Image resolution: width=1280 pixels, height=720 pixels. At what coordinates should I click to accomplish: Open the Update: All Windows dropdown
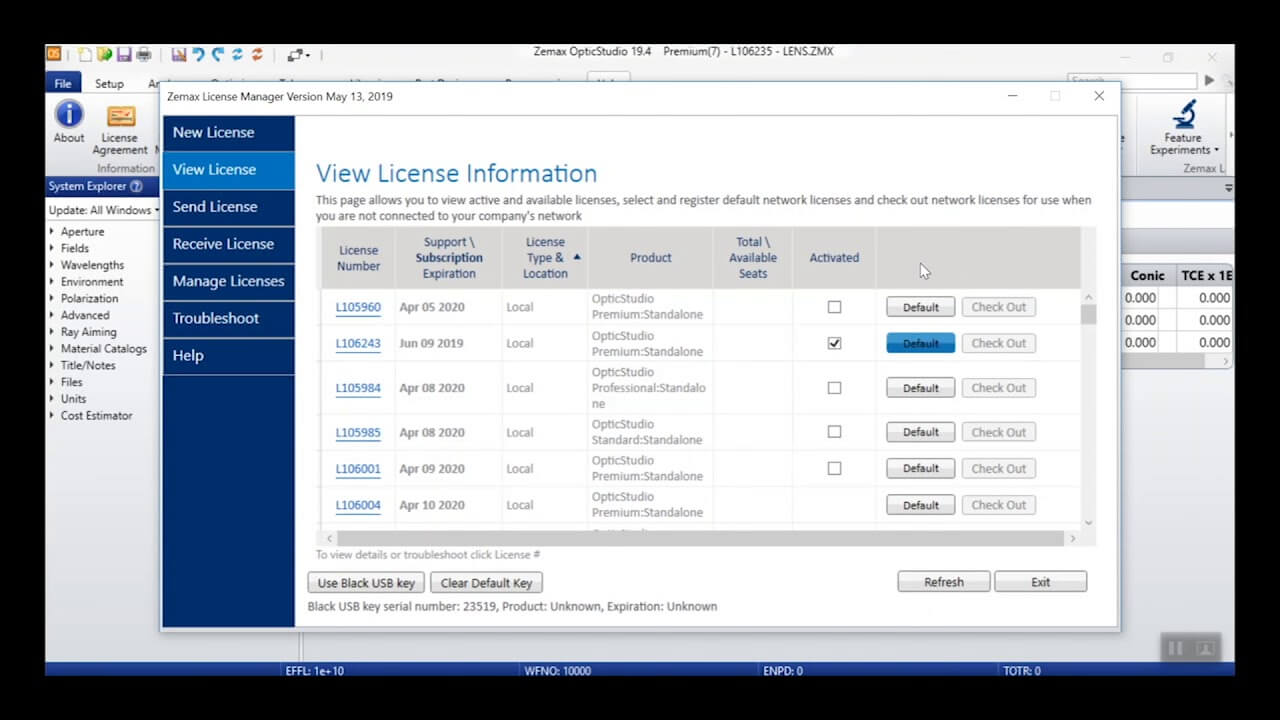pos(104,210)
